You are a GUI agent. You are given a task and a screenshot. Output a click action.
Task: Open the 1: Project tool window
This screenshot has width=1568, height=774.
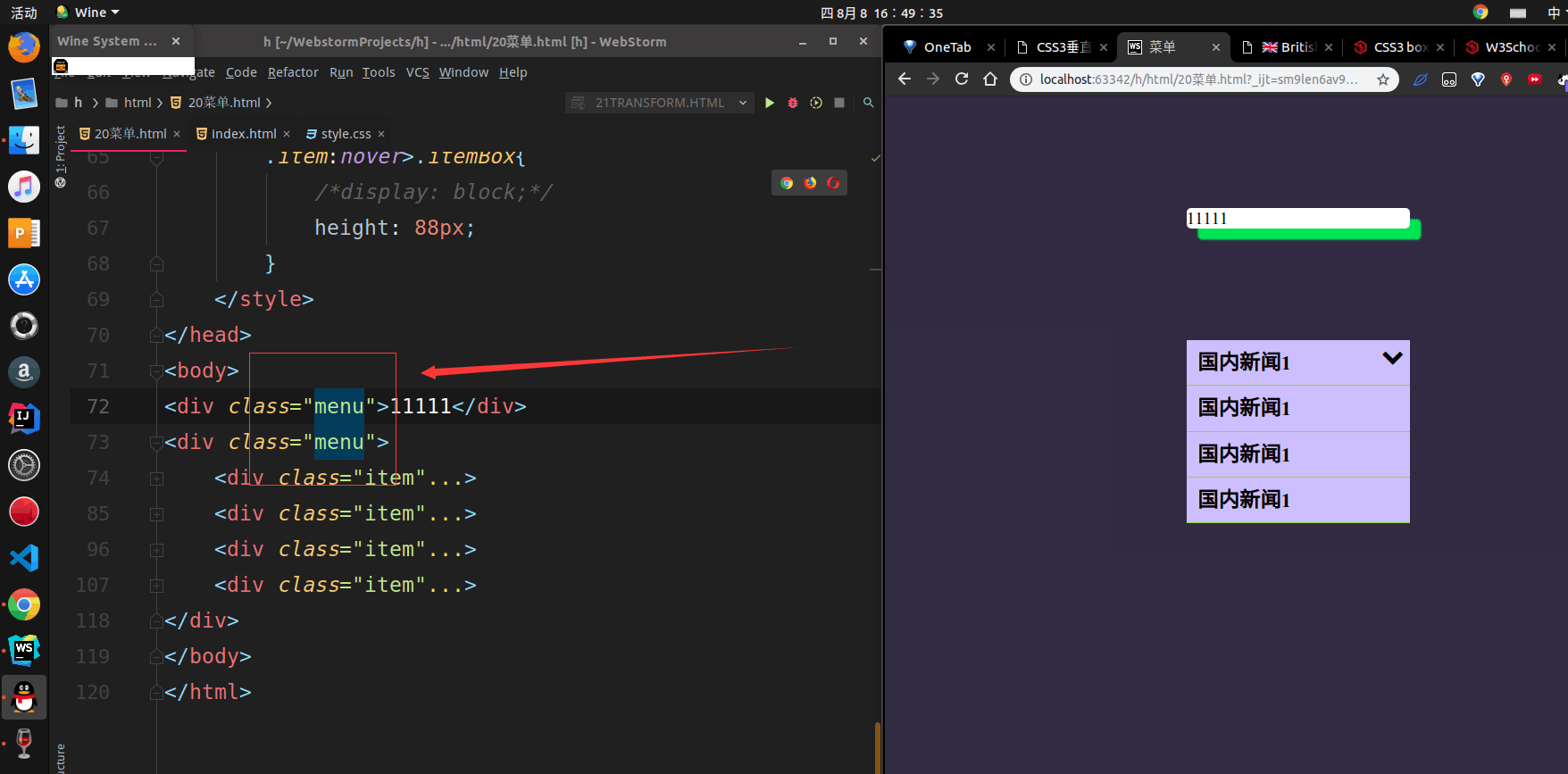60,155
